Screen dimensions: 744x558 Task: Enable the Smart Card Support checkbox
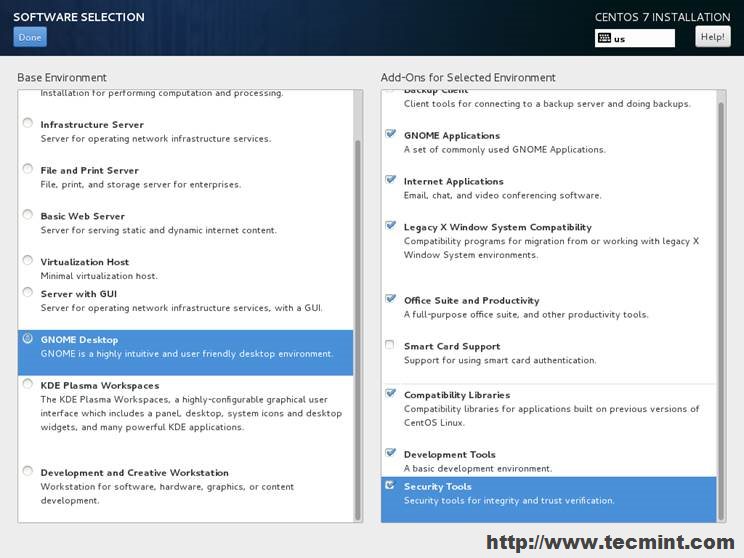pyautogui.click(x=390, y=345)
